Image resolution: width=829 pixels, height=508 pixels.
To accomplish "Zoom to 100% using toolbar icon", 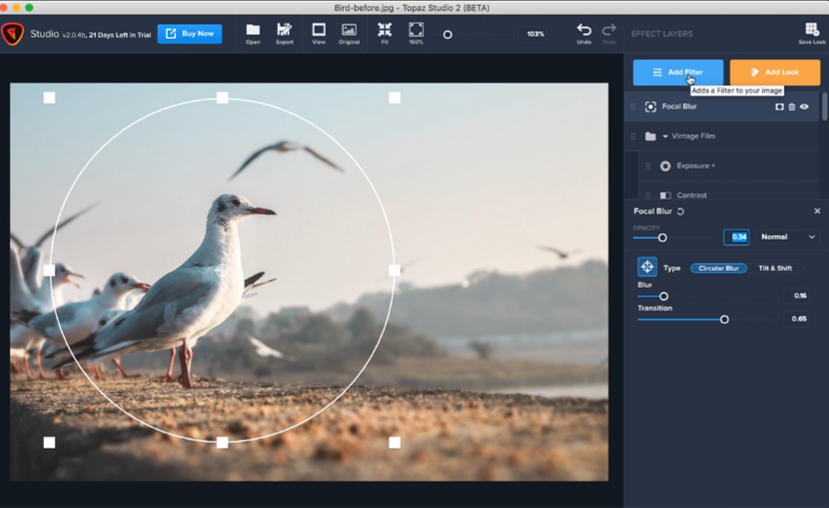I will [x=416, y=31].
